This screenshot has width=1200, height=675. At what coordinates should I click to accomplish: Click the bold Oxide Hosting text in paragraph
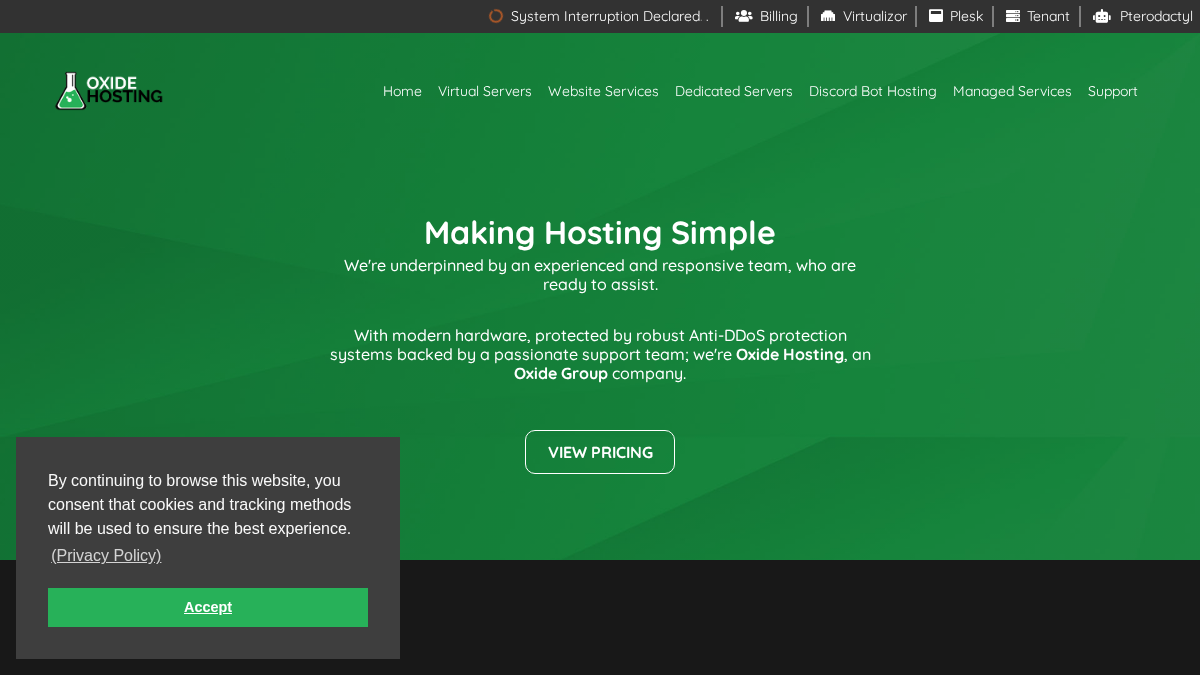coord(790,355)
